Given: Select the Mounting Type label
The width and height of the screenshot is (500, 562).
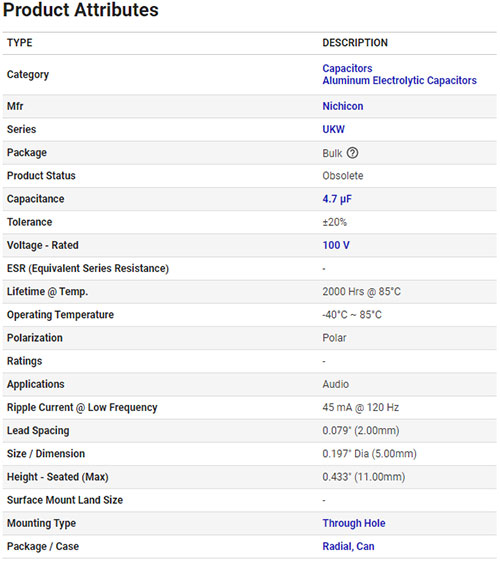Looking at the screenshot, I should (x=42, y=523).
